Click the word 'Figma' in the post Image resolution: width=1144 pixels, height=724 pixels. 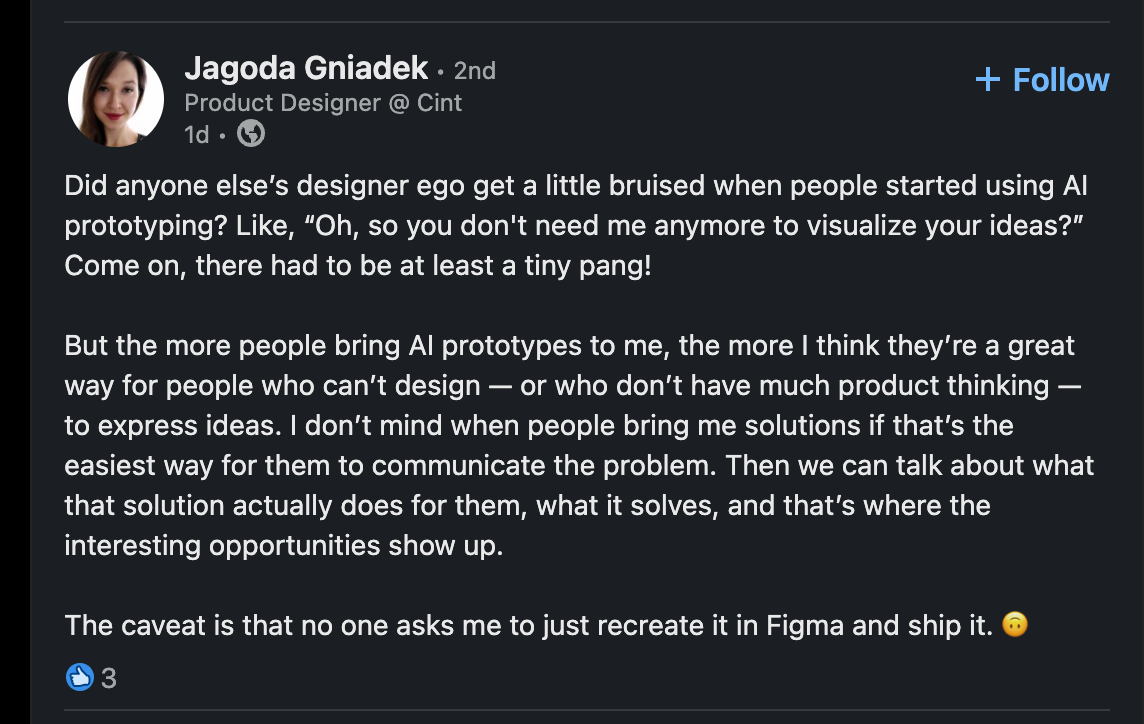point(806,626)
